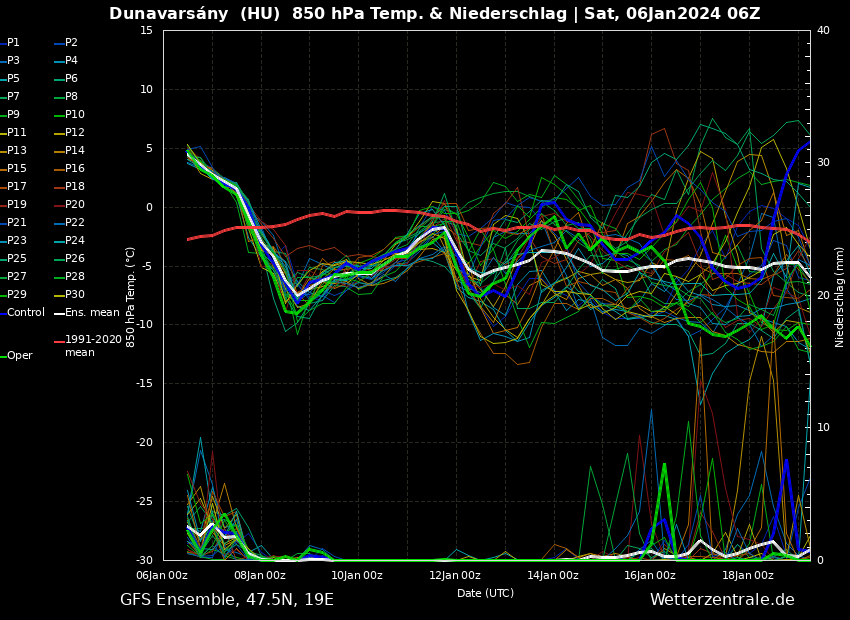Click the Control legend entry
The image size is (850, 620).
tap(25, 313)
